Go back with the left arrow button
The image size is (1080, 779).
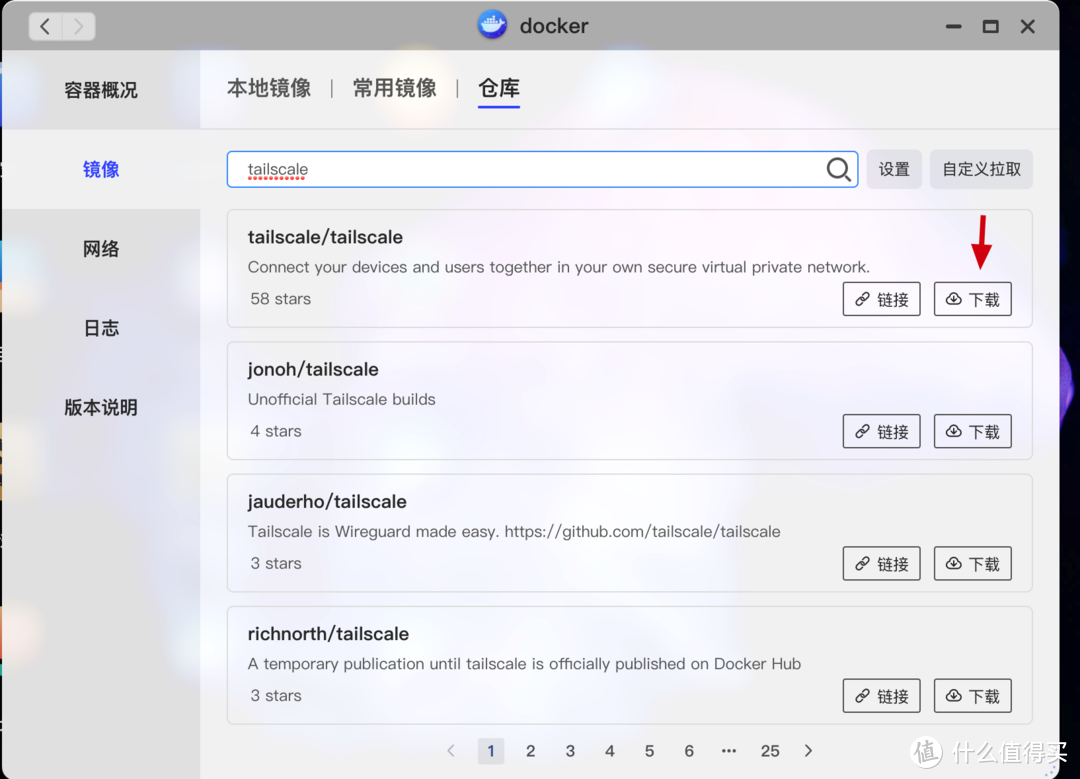point(45,27)
